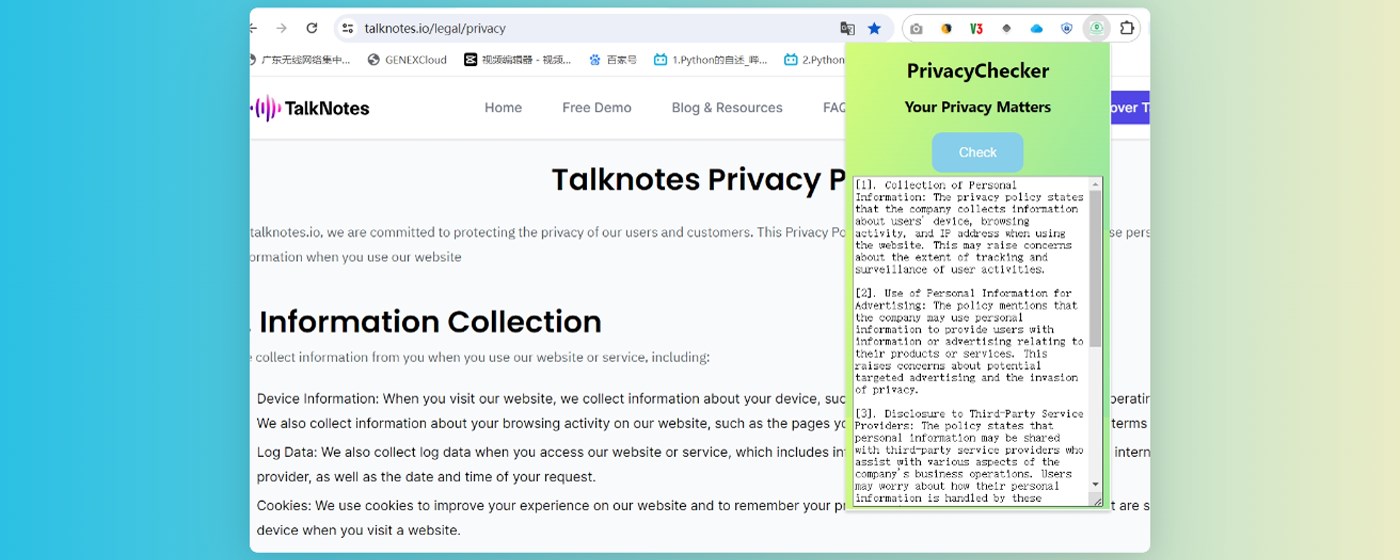Open the Free Demo nav item
1400x560 pixels.
pyautogui.click(x=597, y=108)
